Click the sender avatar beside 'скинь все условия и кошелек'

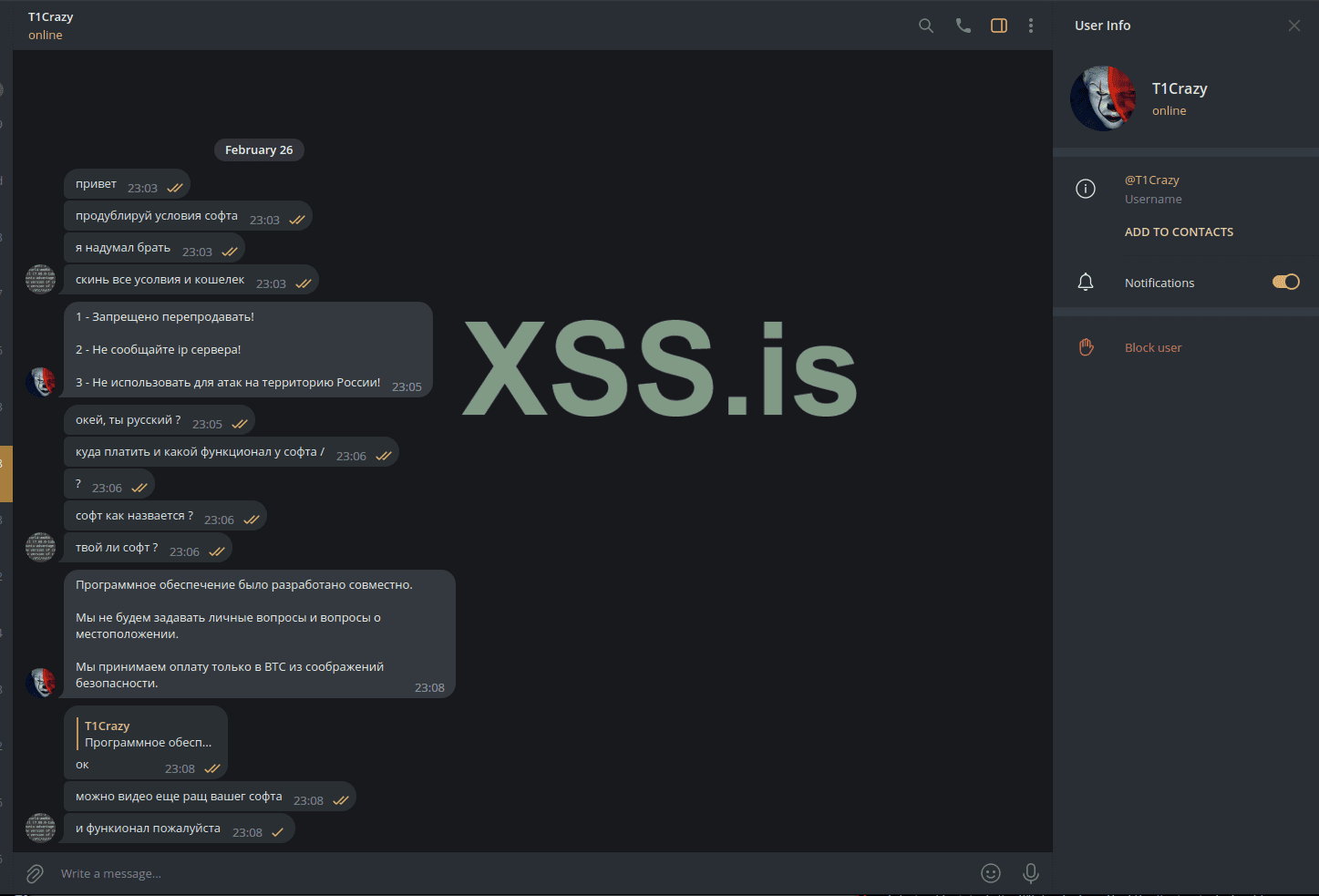click(x=41, y=280)
